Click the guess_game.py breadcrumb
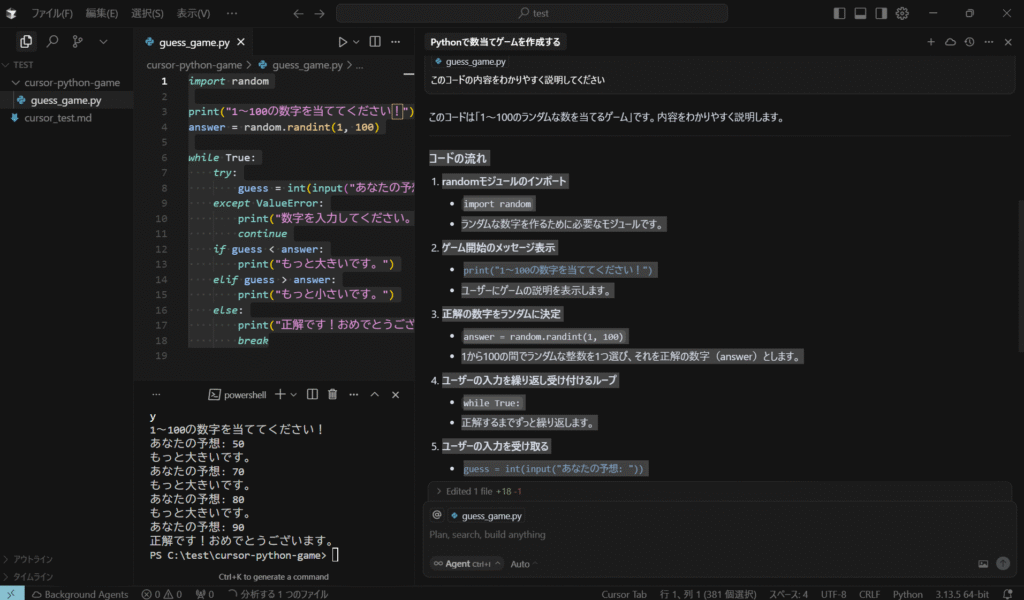Screen dimensions: 1024x600 pos(308,65)
